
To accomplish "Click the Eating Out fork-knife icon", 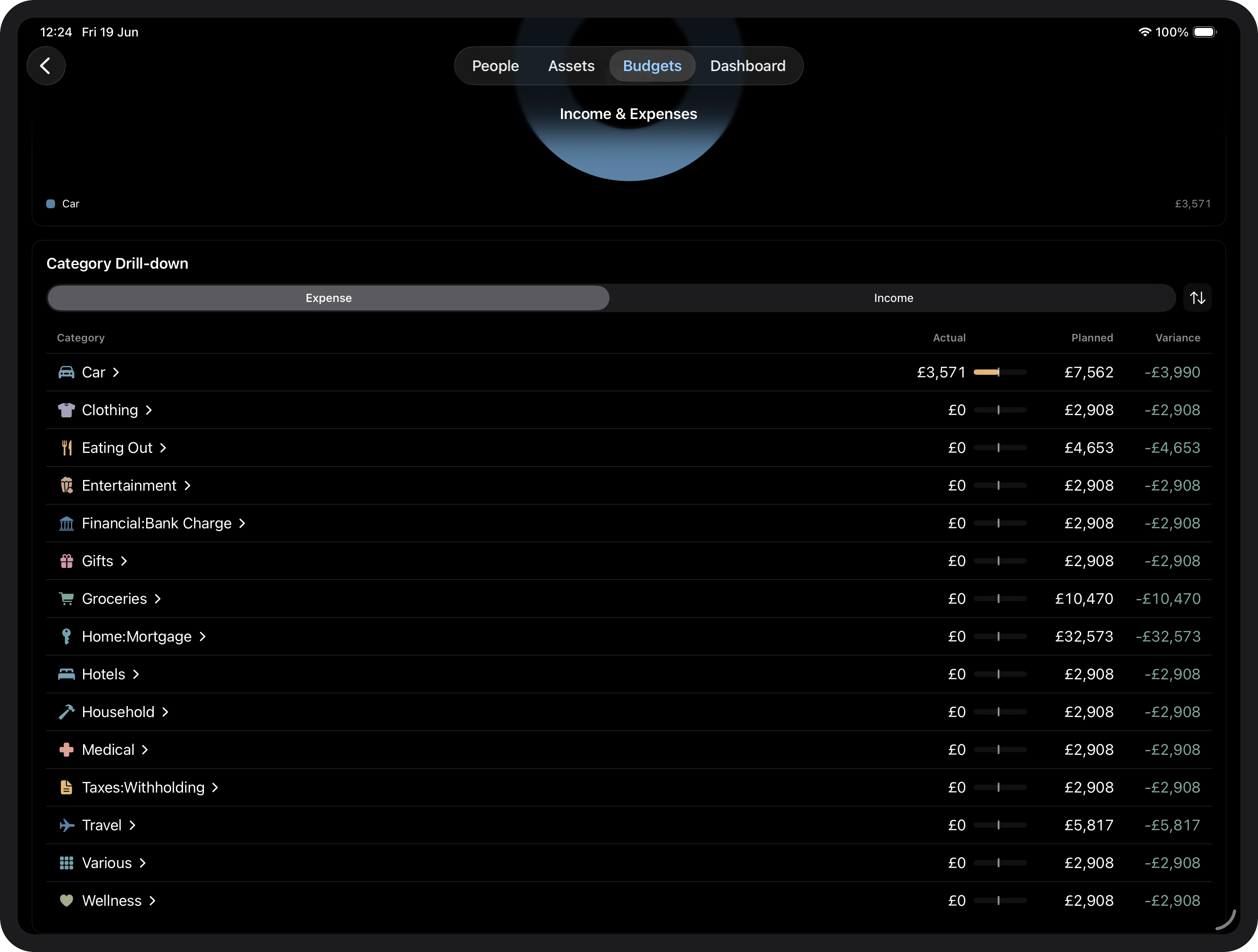I will point(67,448).
